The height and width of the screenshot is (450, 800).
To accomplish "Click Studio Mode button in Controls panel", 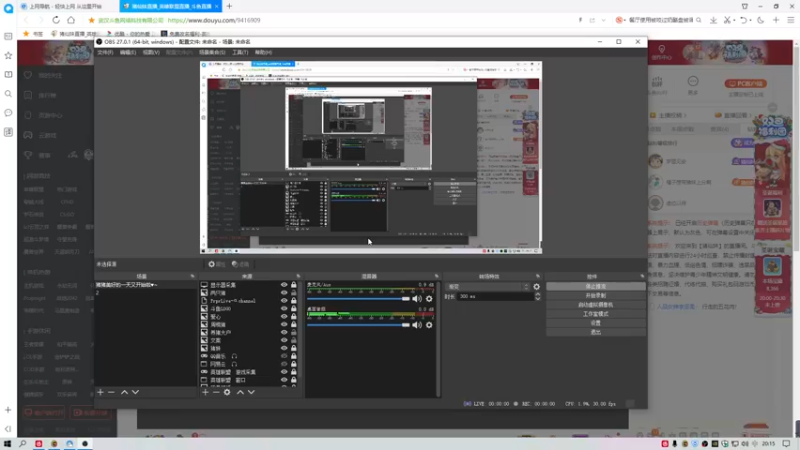I will (x=595, y=314).
